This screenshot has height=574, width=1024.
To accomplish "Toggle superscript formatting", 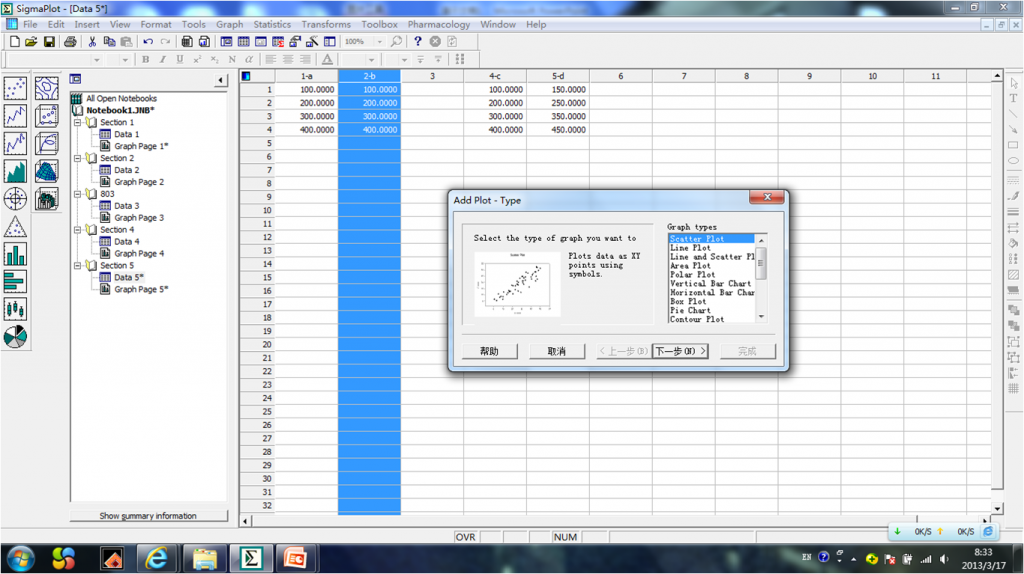I will click(197, 59).
